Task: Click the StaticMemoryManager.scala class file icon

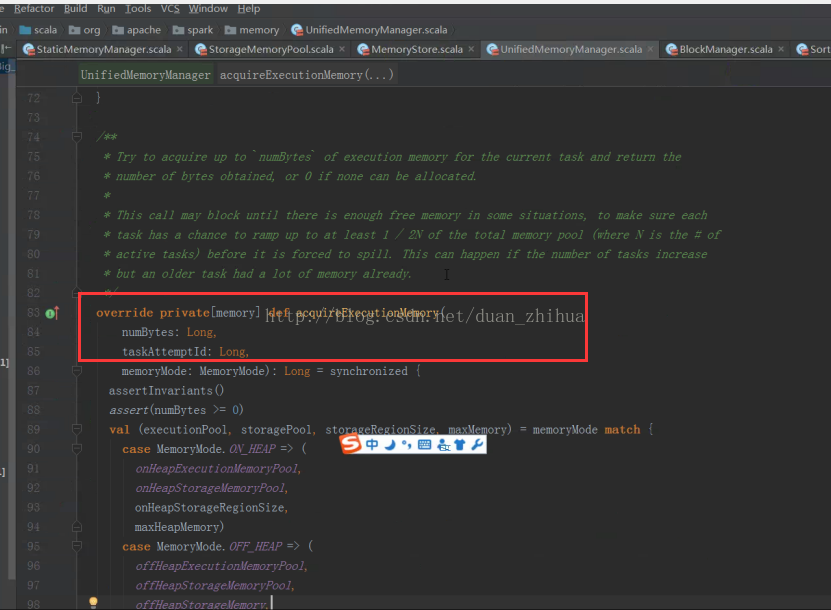Action: pyautogui.click(x=29, y=49)
